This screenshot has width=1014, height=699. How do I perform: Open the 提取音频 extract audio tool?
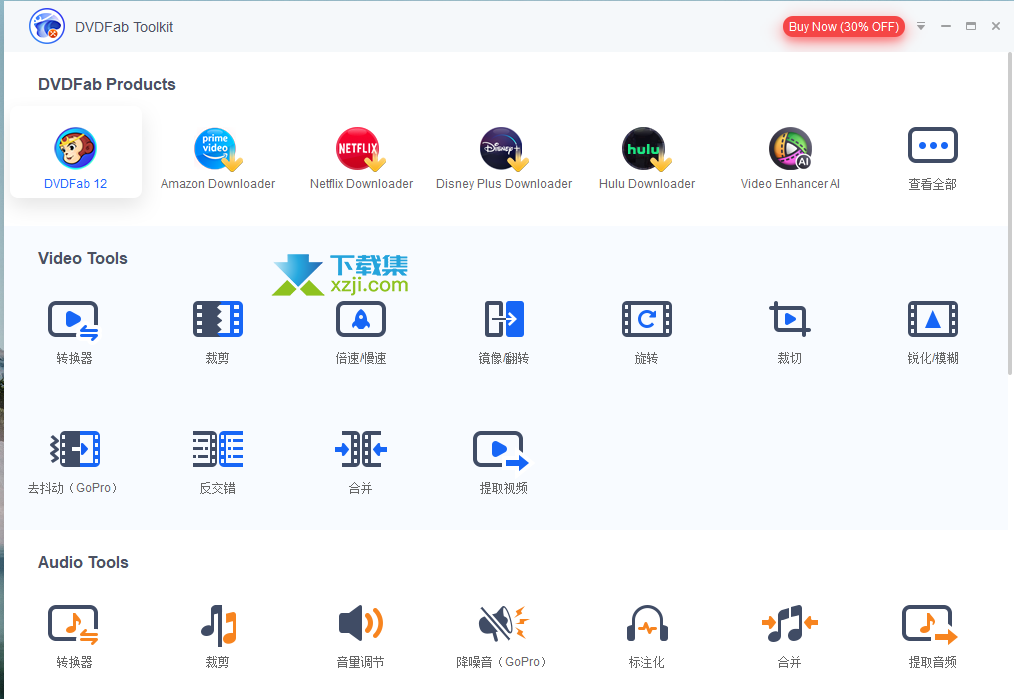(933, 637)
